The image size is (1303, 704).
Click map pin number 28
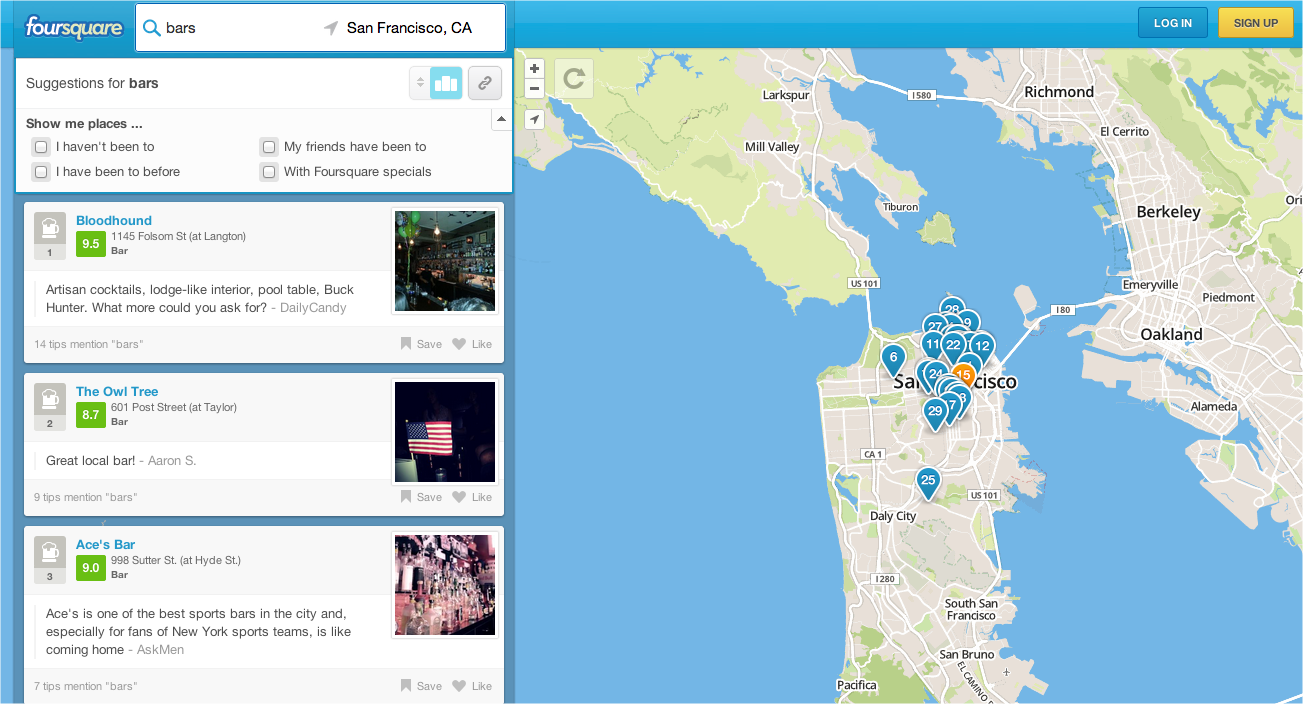click(x=952, y=309)
